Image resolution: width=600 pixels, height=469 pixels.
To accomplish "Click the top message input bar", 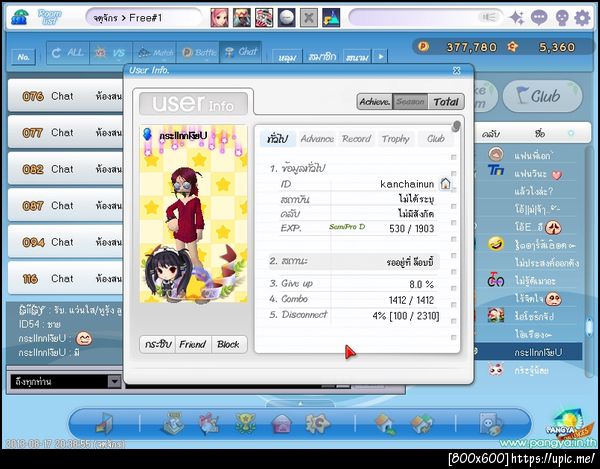I will tap(427, 17).
